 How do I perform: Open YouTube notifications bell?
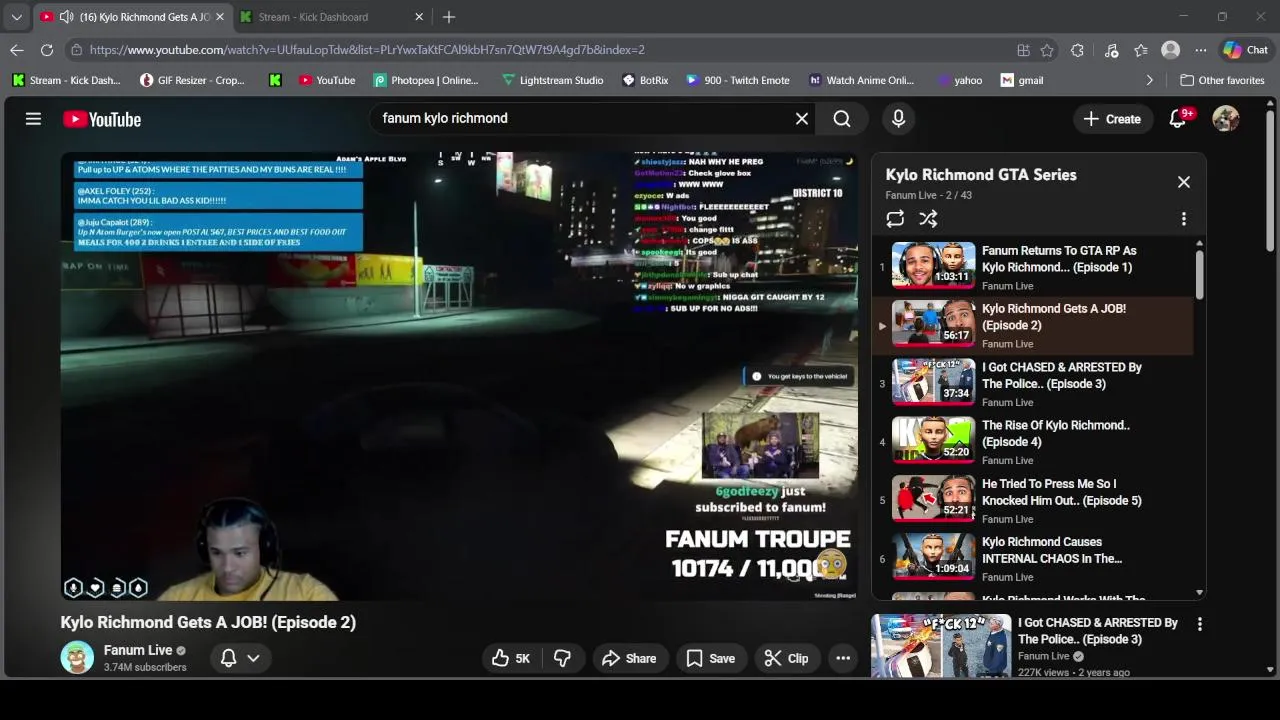[x=1178, y=118]
